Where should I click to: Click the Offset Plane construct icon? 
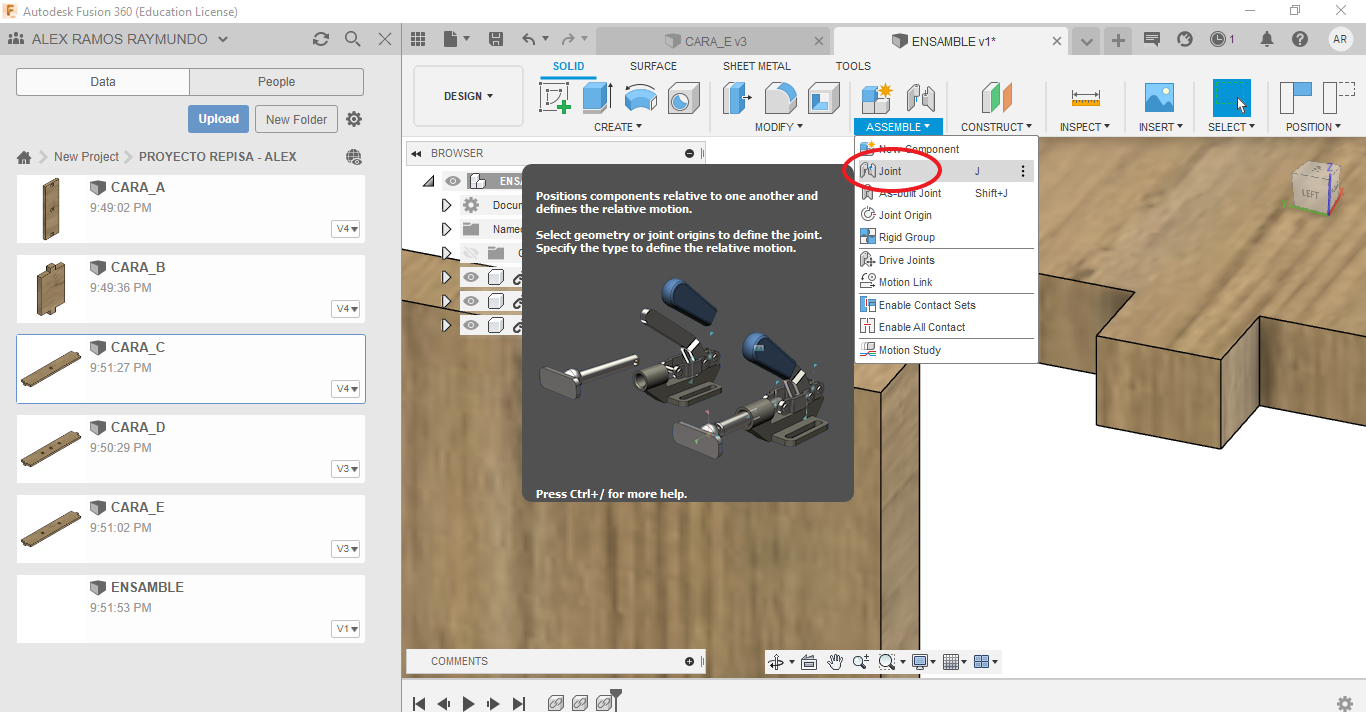point(996,98)
